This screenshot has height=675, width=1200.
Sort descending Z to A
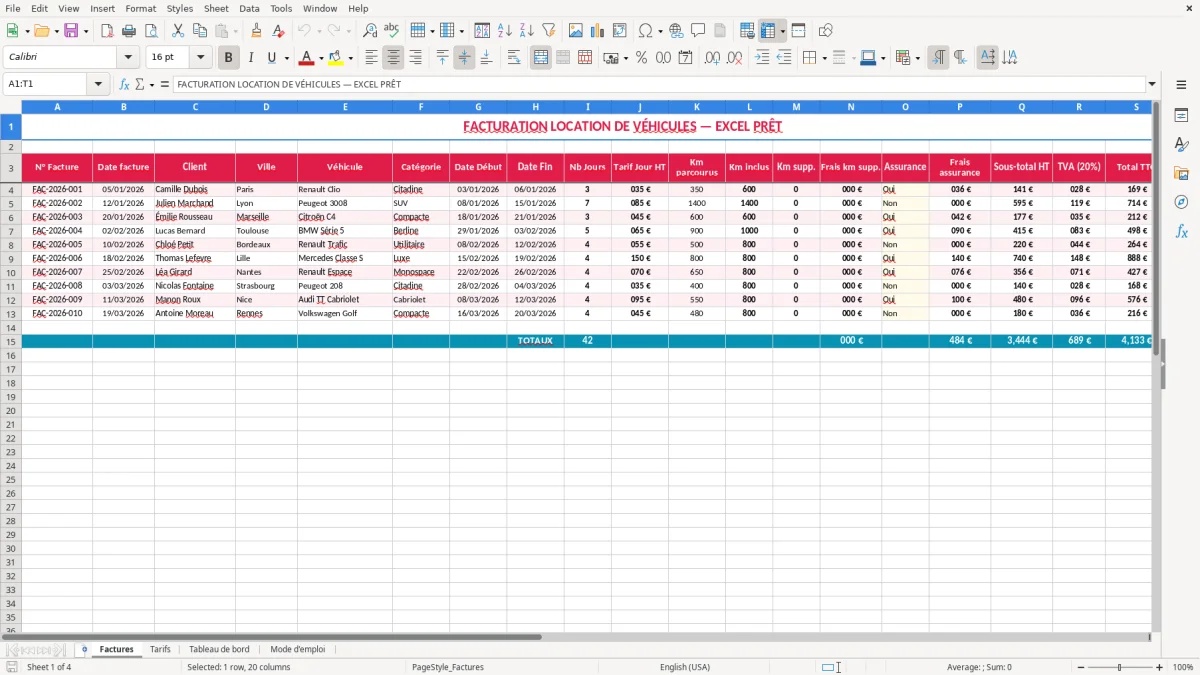pos(526,31)
